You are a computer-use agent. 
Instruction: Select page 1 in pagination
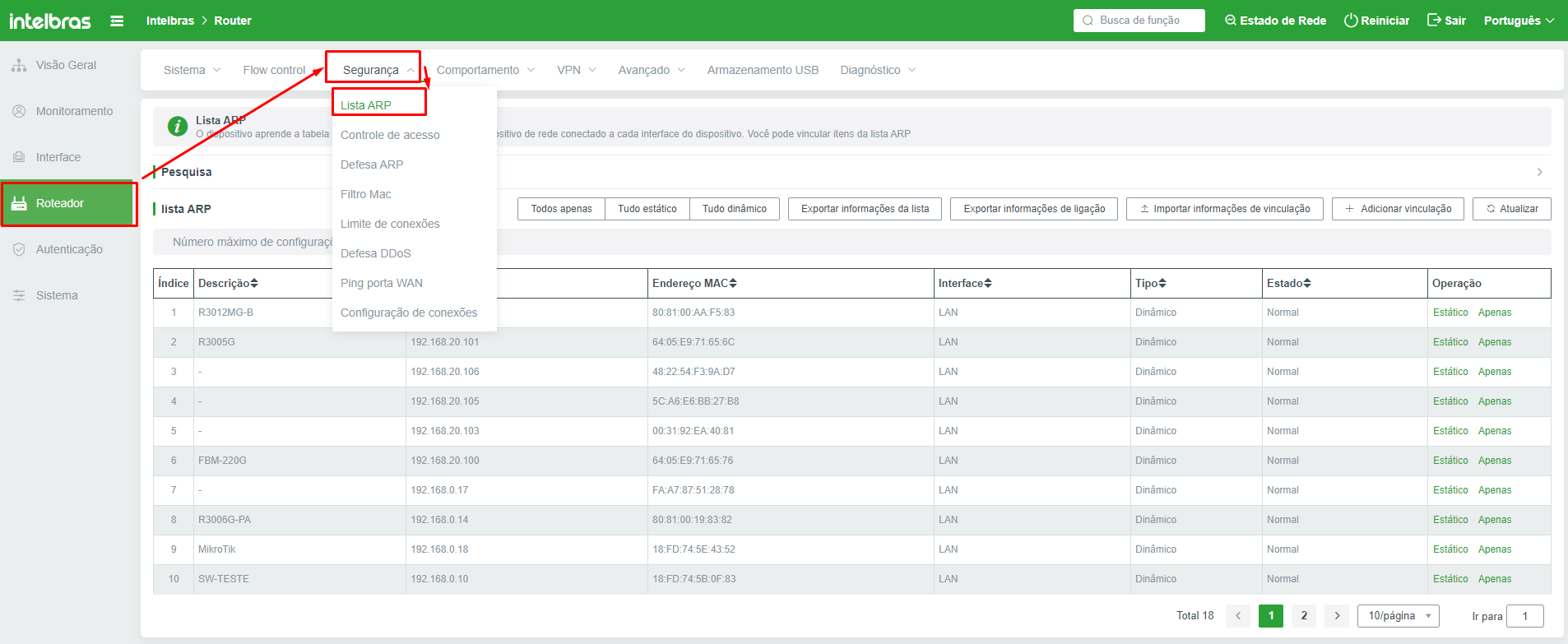click(1271, 616)
